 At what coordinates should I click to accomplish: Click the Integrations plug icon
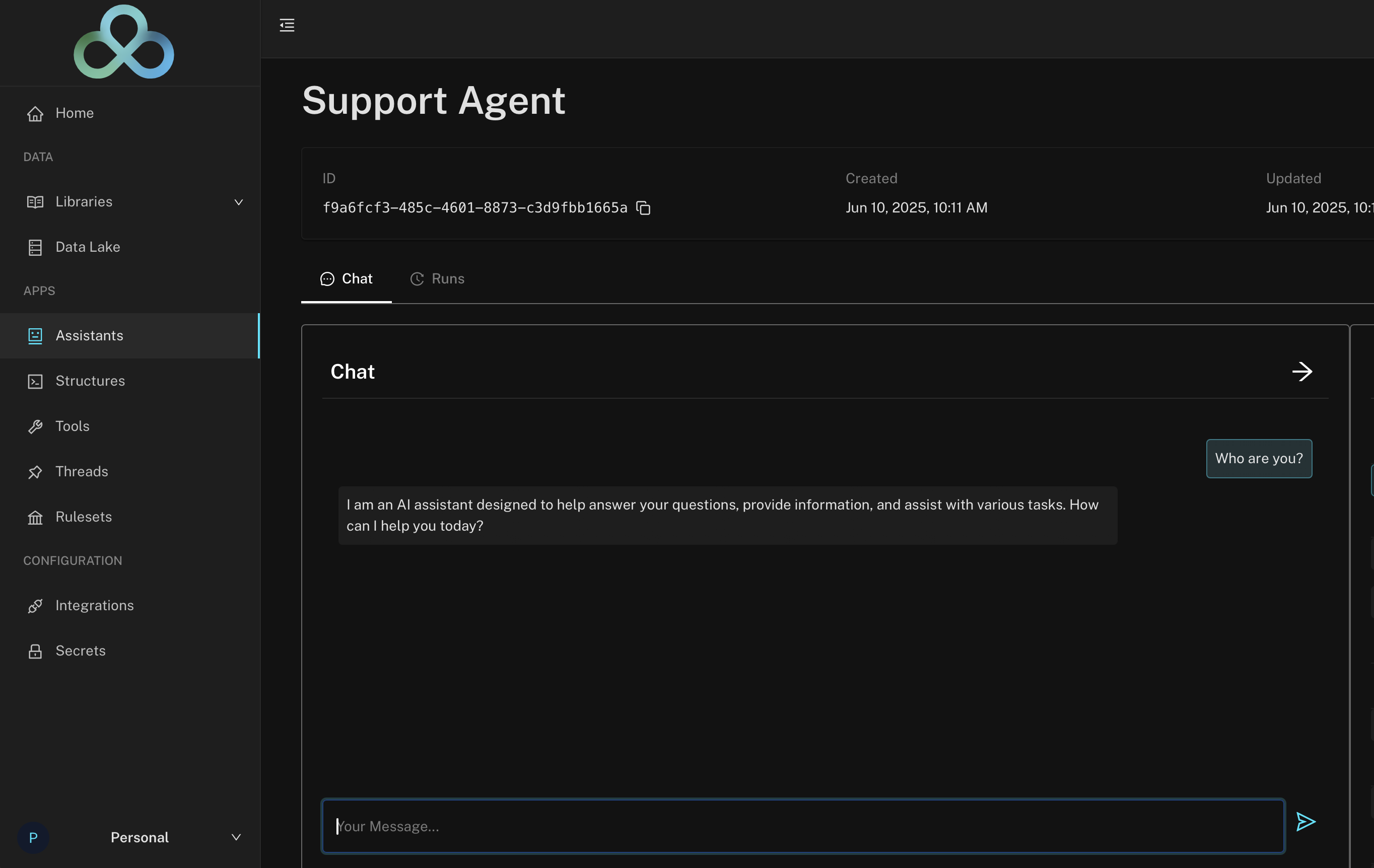point(35,606)
